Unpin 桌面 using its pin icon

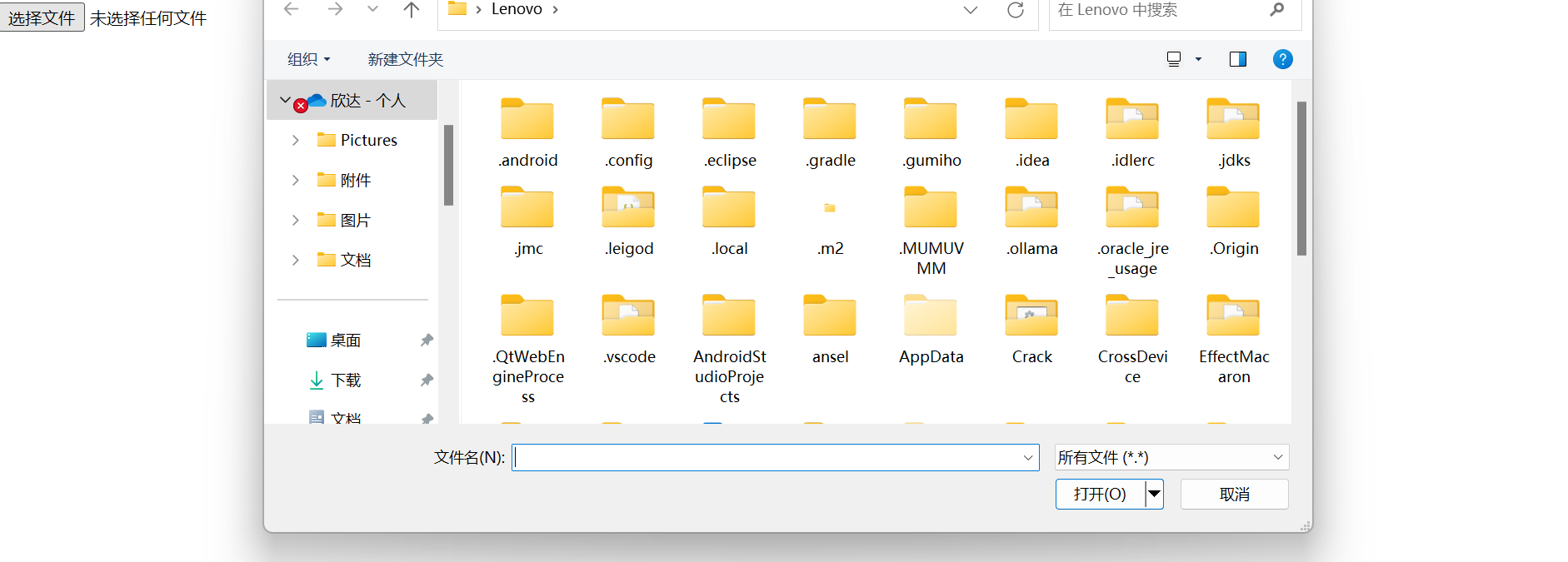pos(427,340)
